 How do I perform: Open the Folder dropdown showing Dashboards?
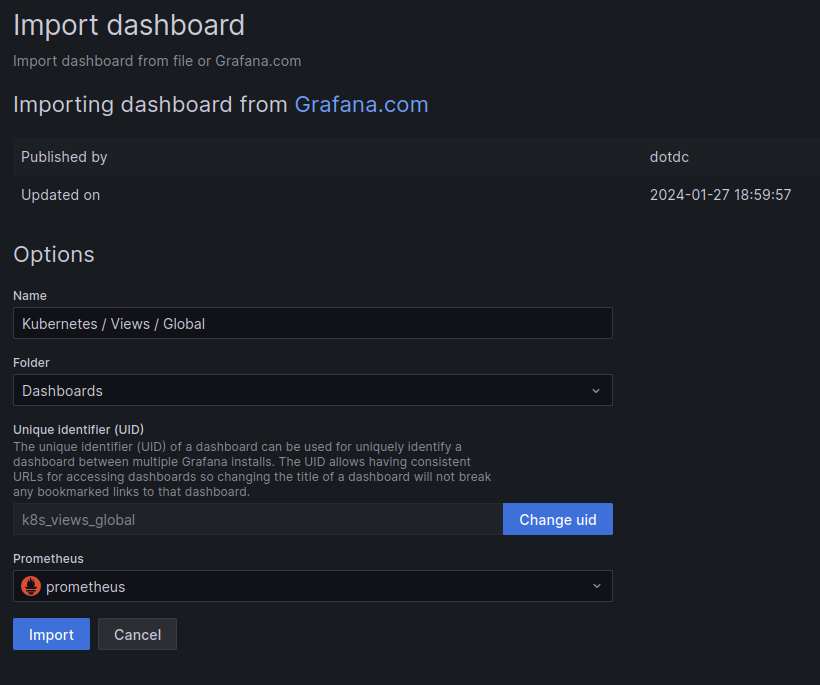(313, 390)
